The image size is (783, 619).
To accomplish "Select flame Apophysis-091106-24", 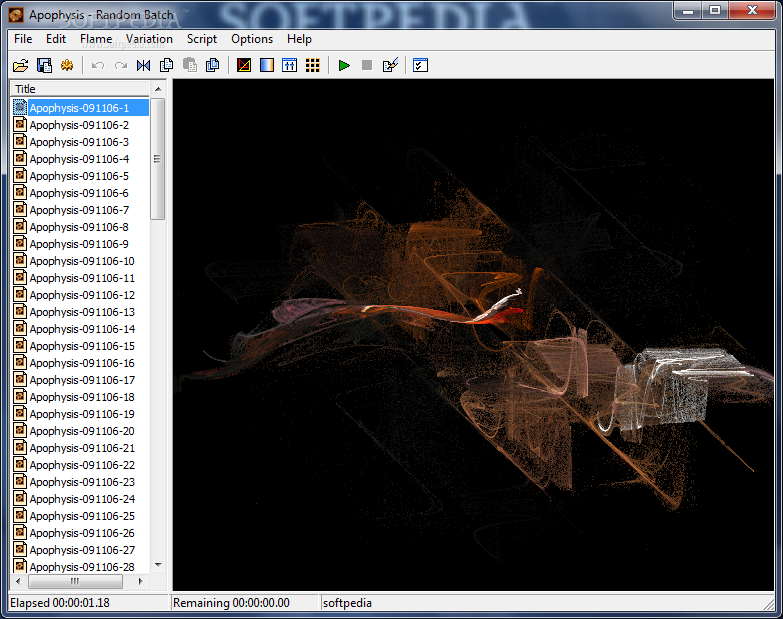I will coord(80,499).
